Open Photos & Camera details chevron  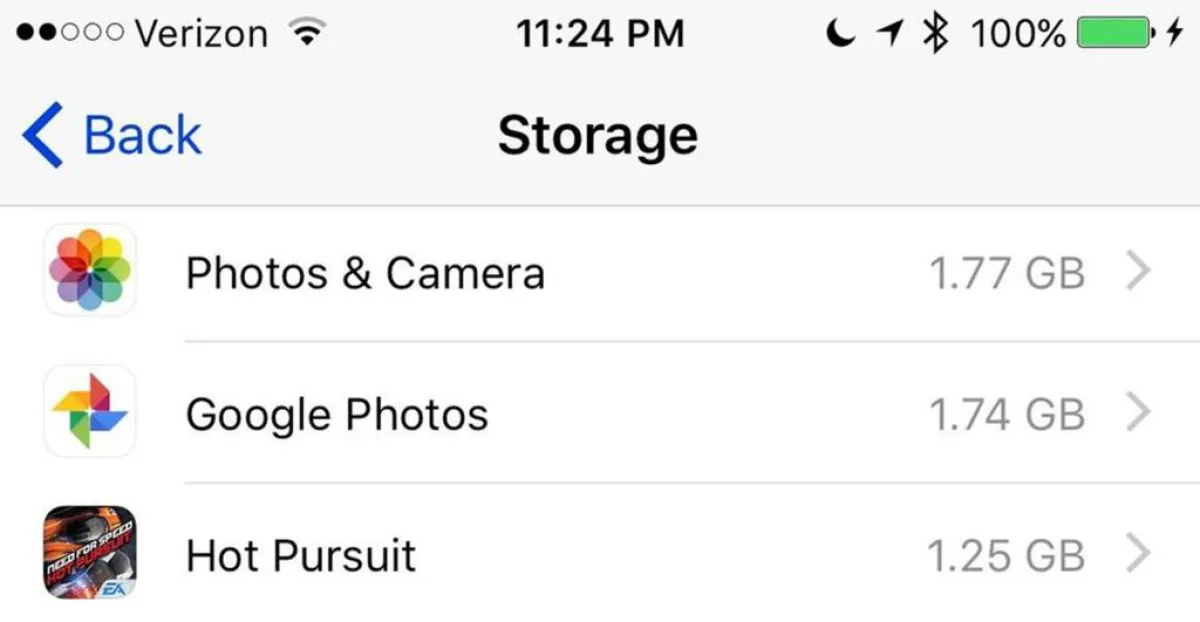pos(1138,272)
